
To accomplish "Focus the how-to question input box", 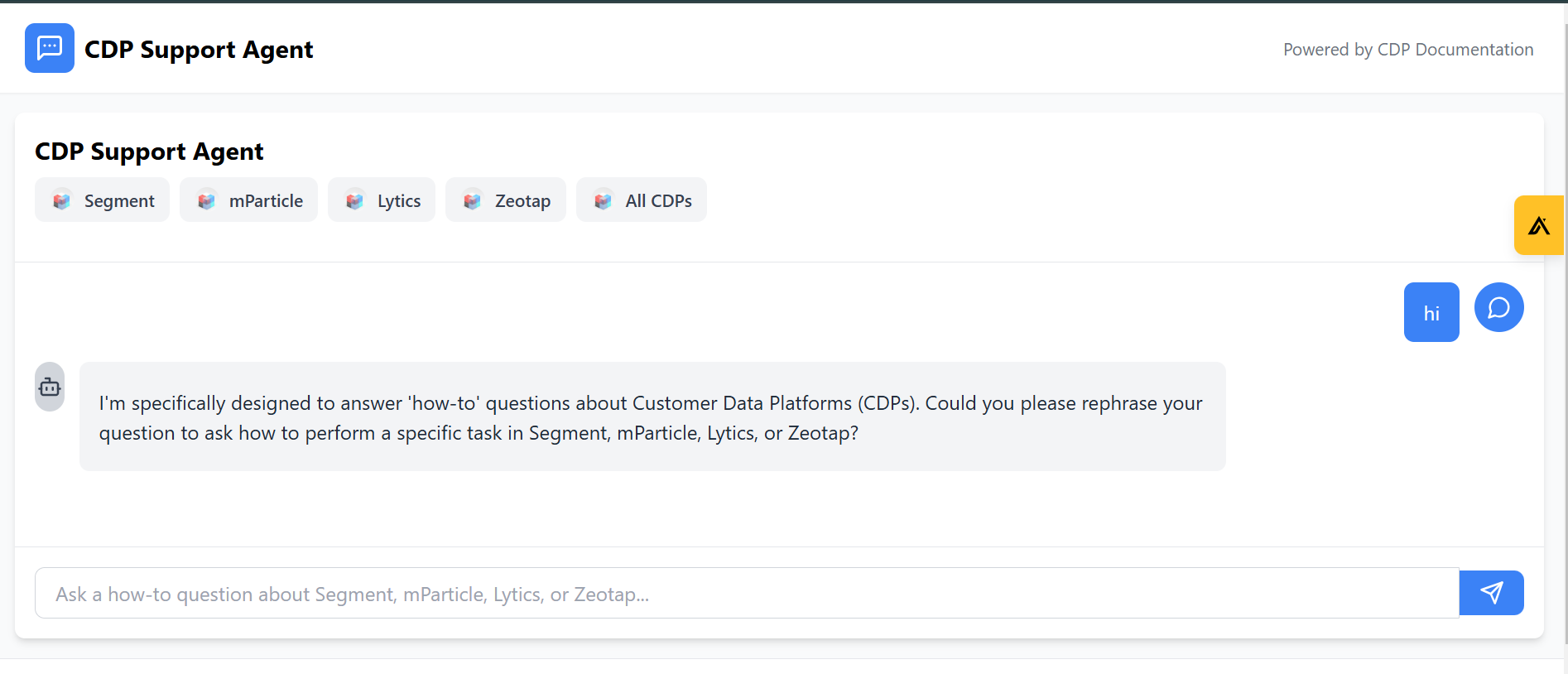I will [745, 594].
